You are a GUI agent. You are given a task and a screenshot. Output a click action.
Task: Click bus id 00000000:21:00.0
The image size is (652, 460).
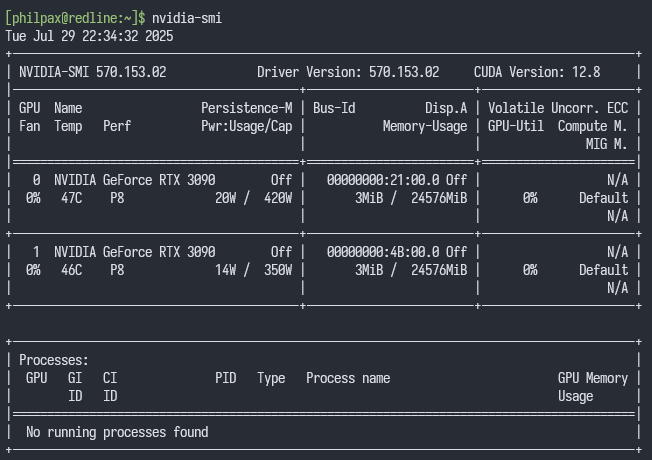[383, 180]
